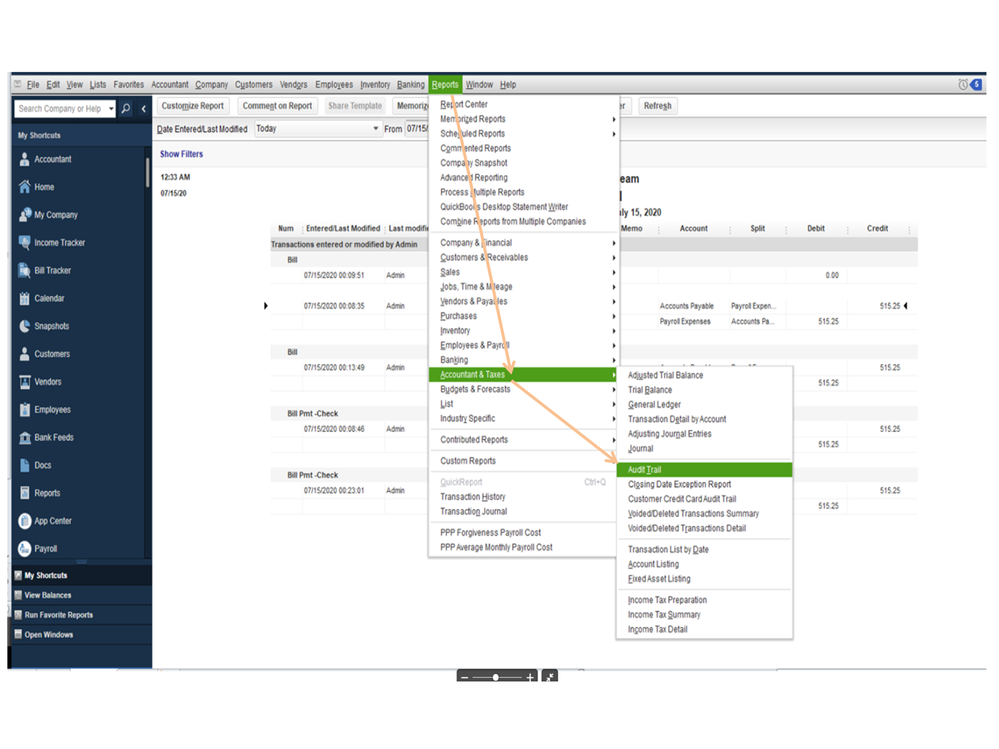Choose Trial Balance report
This screenshot has width=999, height=749.
click(x=650, y=390)
